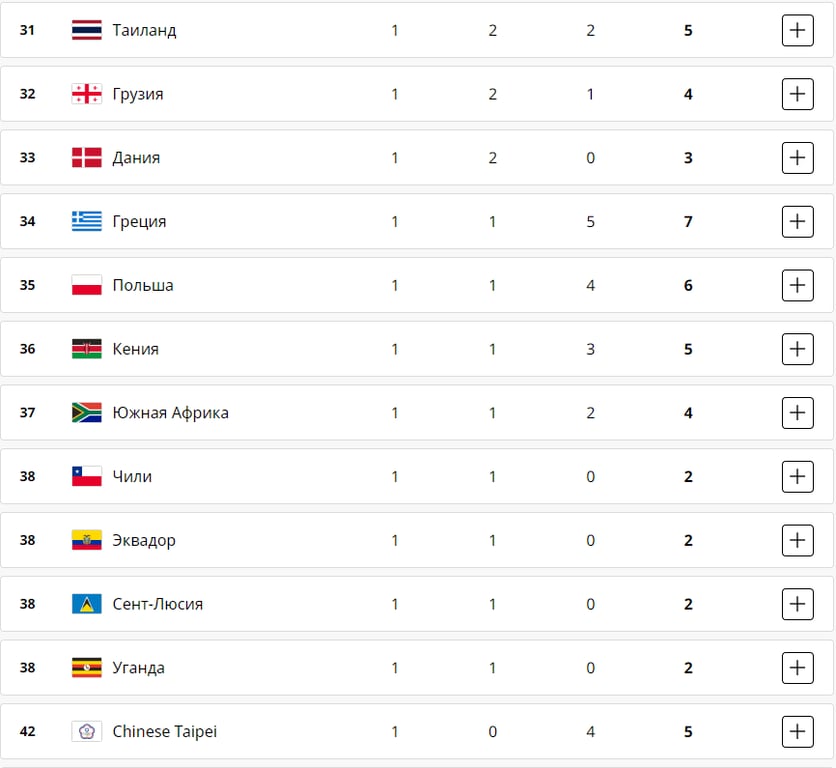Expand the Уганда medal breakdown

pos(797,668)
